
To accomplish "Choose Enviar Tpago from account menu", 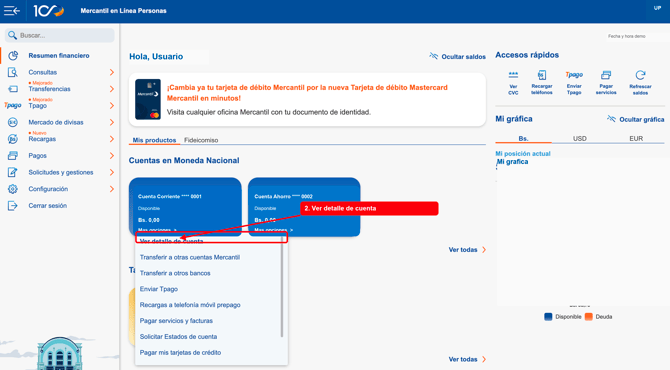I will click(x=159, y=289).
